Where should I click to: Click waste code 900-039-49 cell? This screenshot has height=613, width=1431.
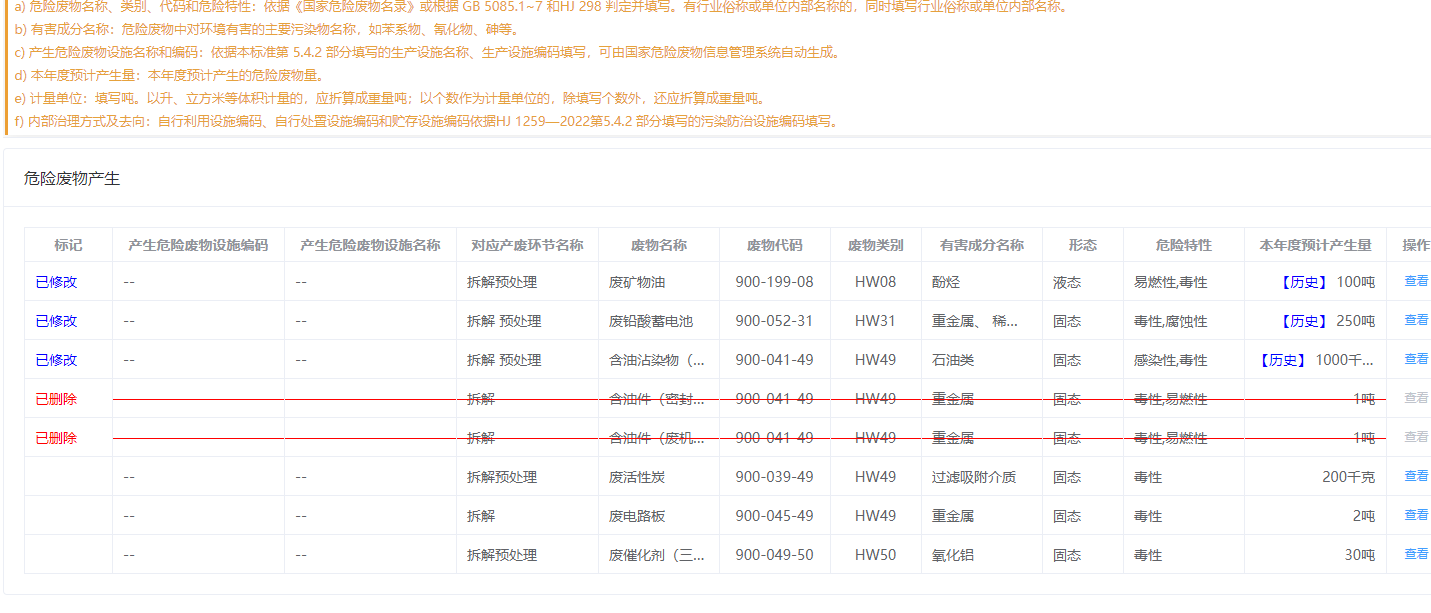(774, 477)
